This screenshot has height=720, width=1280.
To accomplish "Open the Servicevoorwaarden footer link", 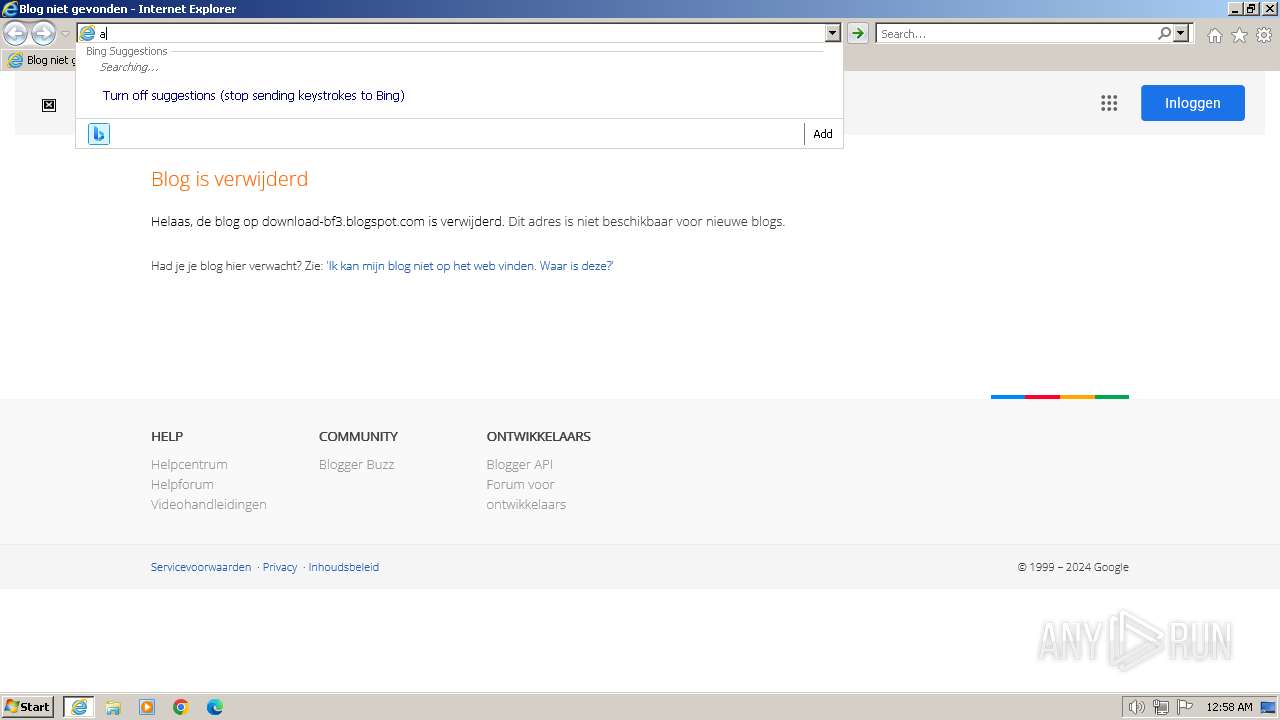I will click(201, 567).
